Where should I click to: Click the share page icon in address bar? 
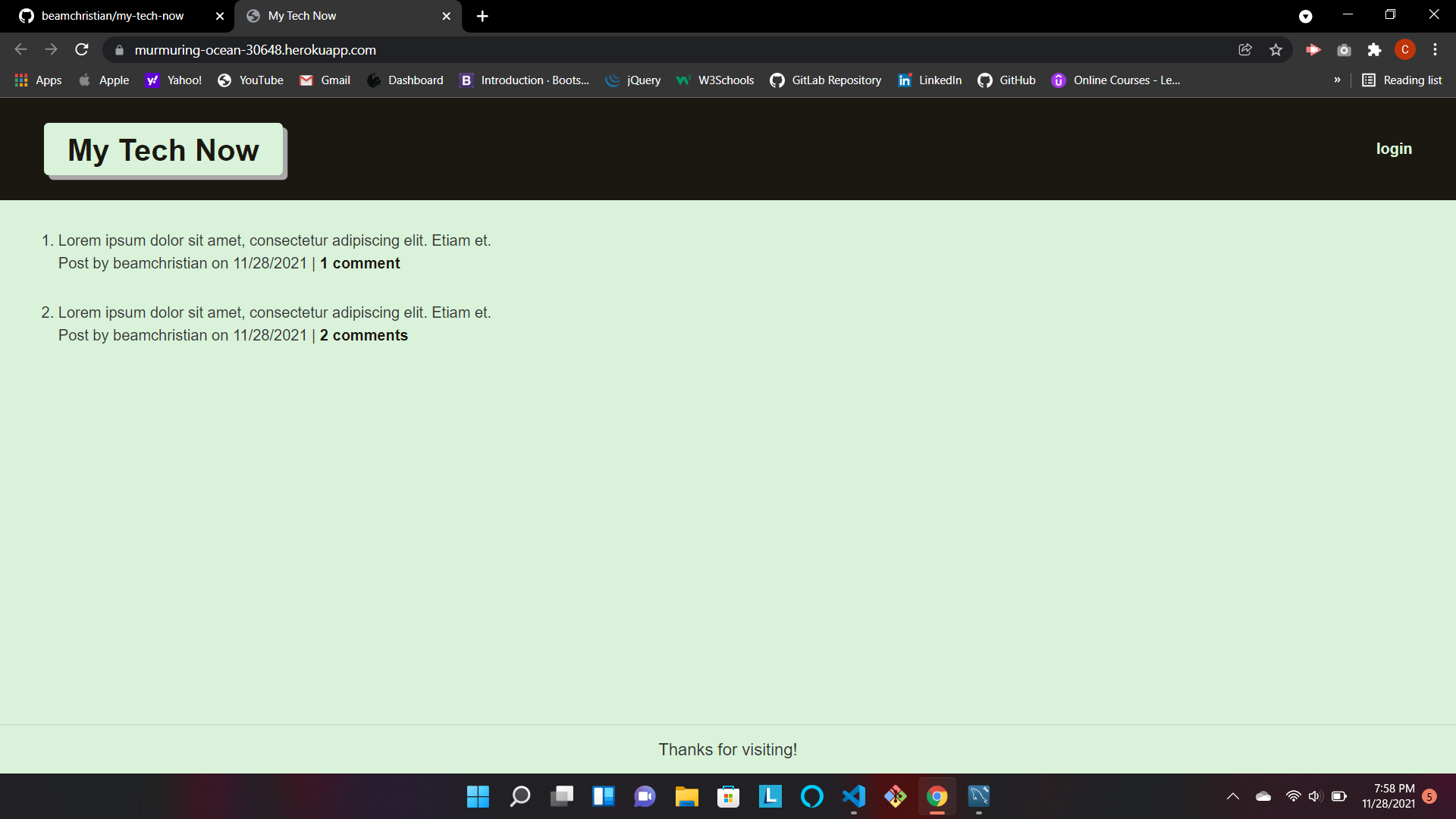(x=1245, y=50)
